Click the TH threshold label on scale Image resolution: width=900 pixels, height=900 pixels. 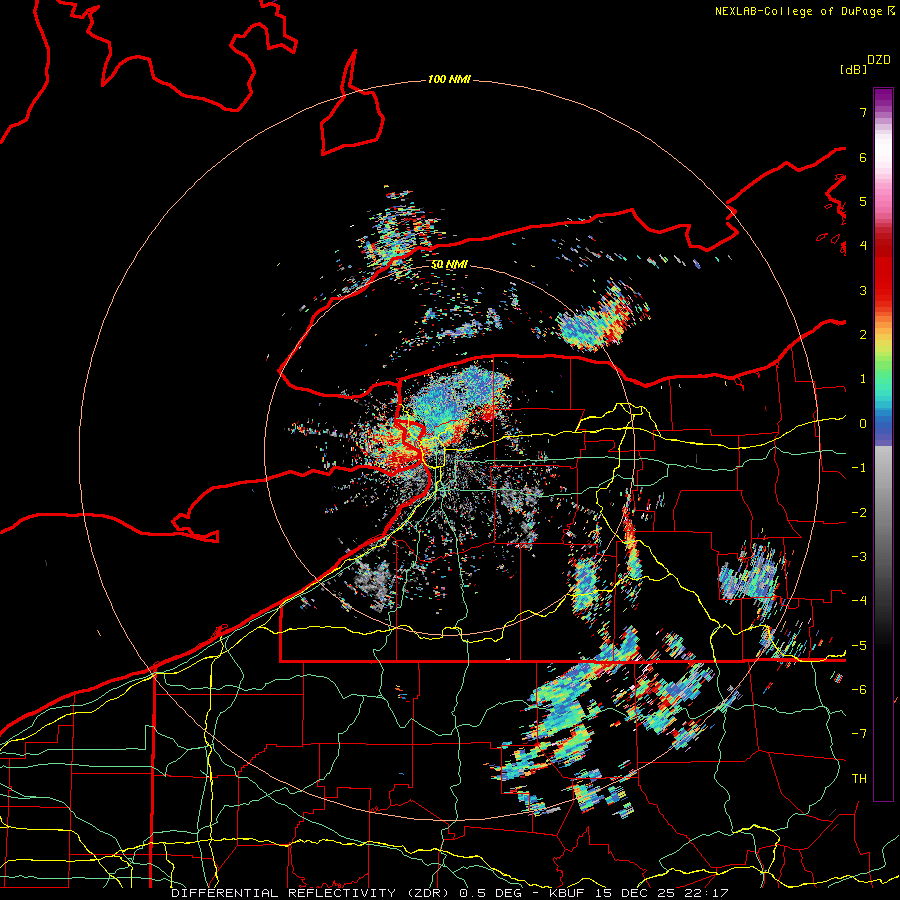click(x=859, y=779)
